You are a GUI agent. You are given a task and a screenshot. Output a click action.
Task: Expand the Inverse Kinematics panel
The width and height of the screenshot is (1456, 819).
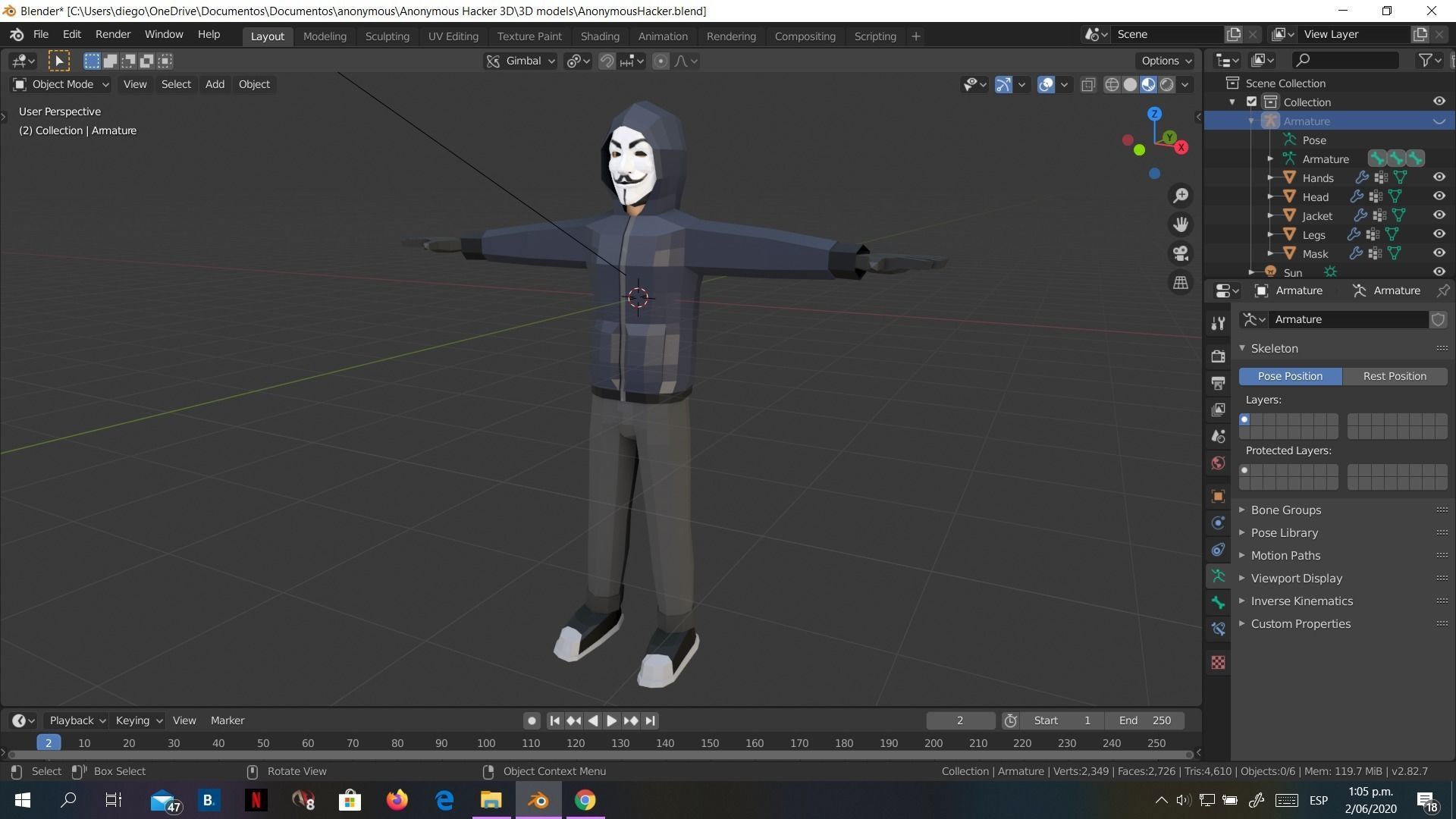1301,601
